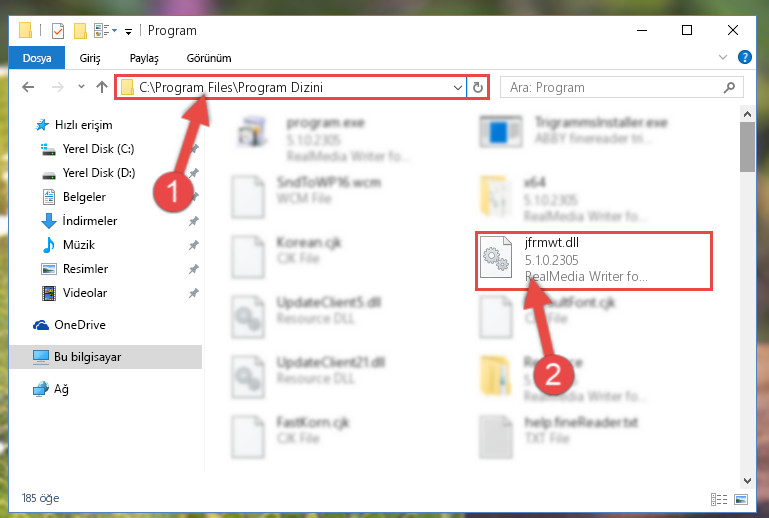
Task: Click the Properties icon in quick access toolbar
Action: pos(58,31)
